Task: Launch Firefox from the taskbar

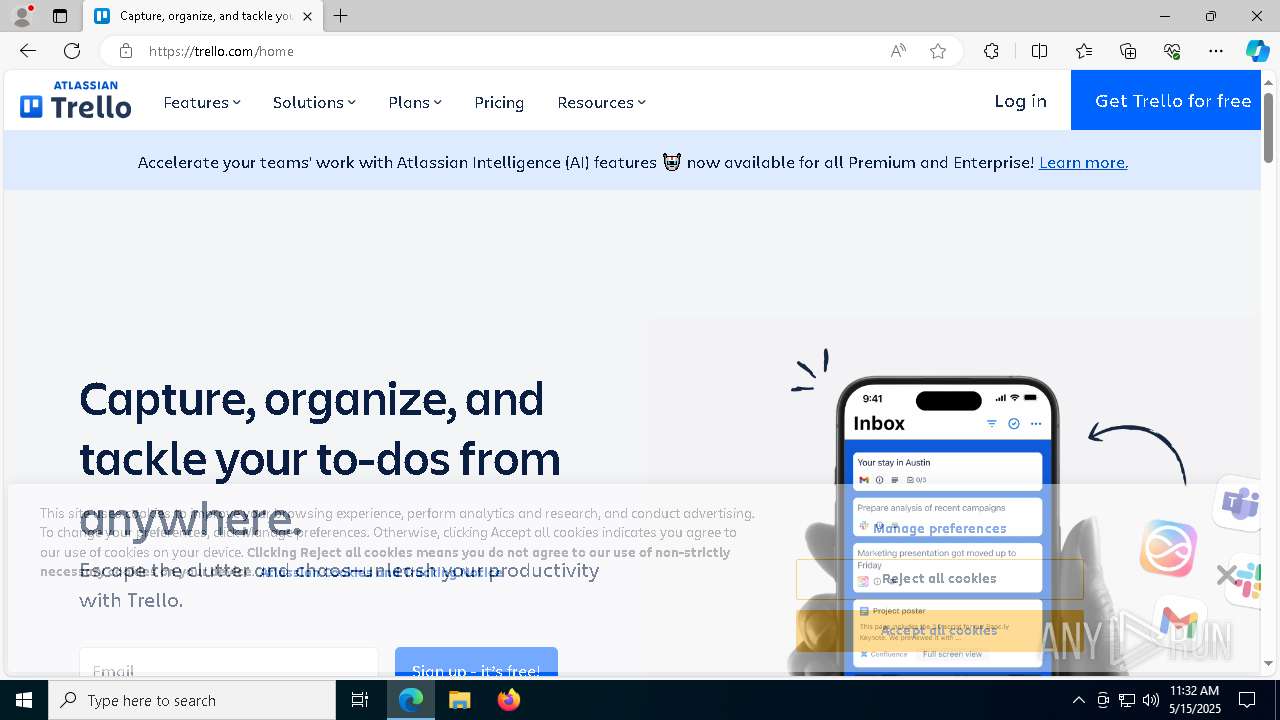Action: tap(508, 700)
